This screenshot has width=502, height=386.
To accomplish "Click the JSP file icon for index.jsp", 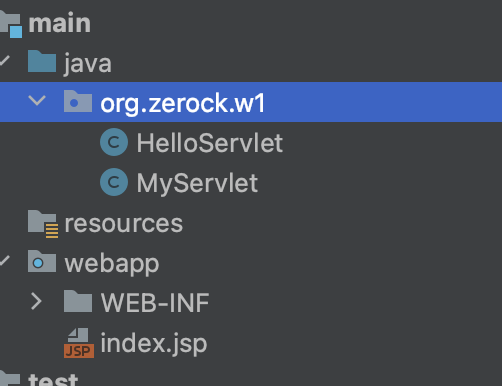I will click(79, 343).
